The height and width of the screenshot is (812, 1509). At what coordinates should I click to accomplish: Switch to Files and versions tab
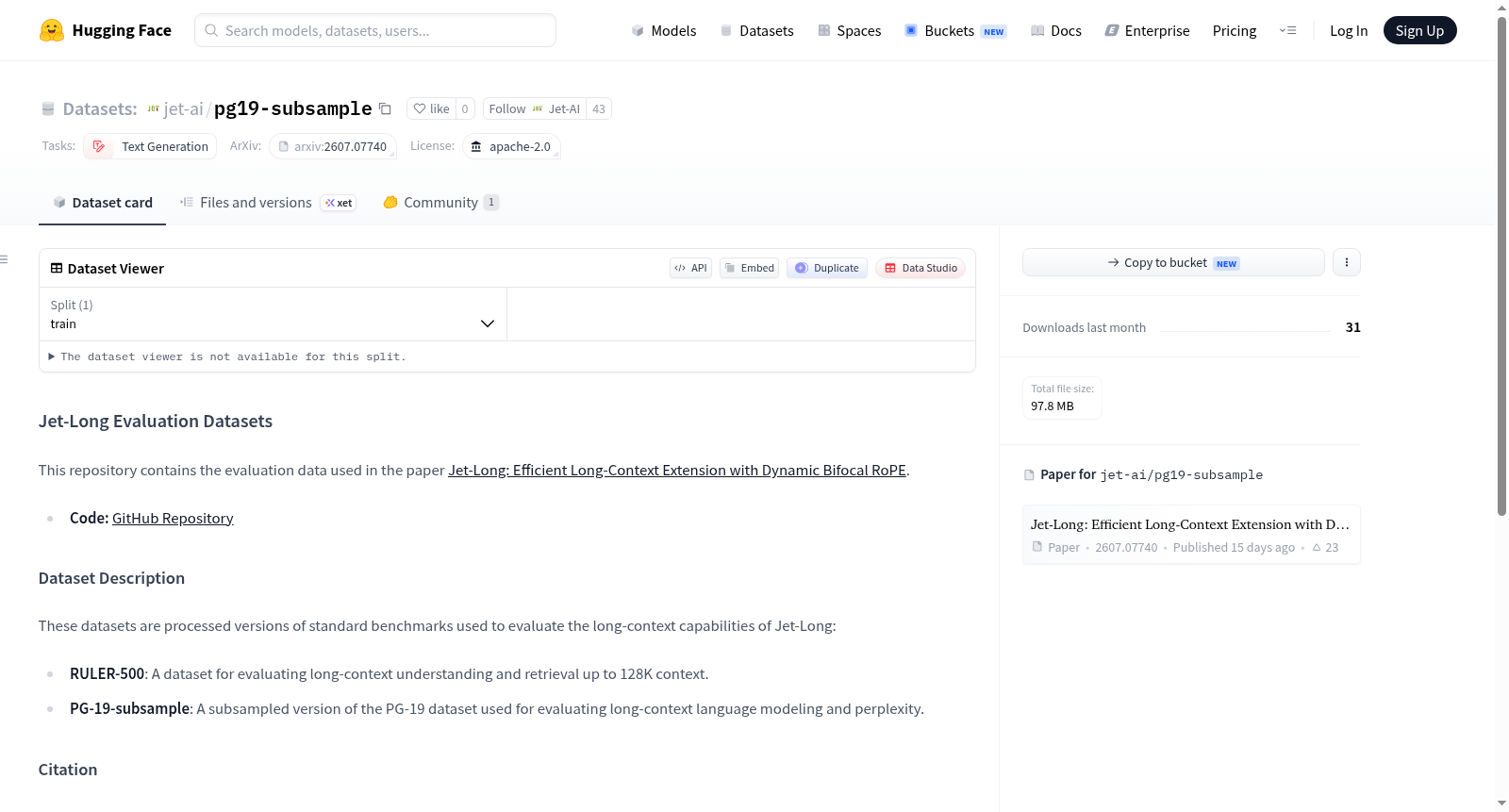coord(268,203)
